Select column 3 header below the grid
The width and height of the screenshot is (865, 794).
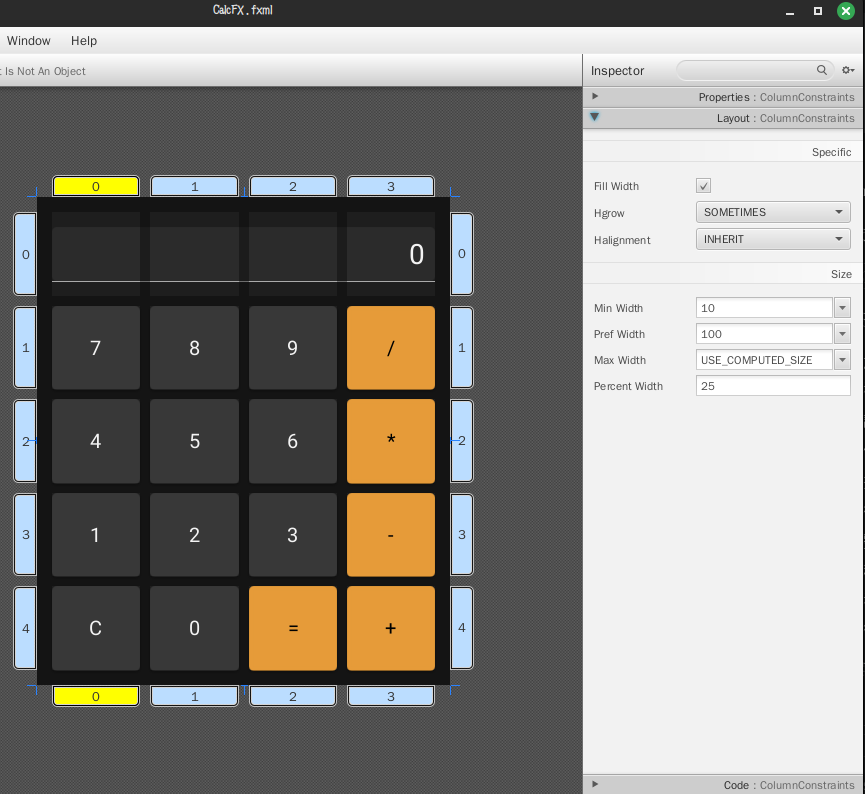pyautogui.click(x=391, y=696)
